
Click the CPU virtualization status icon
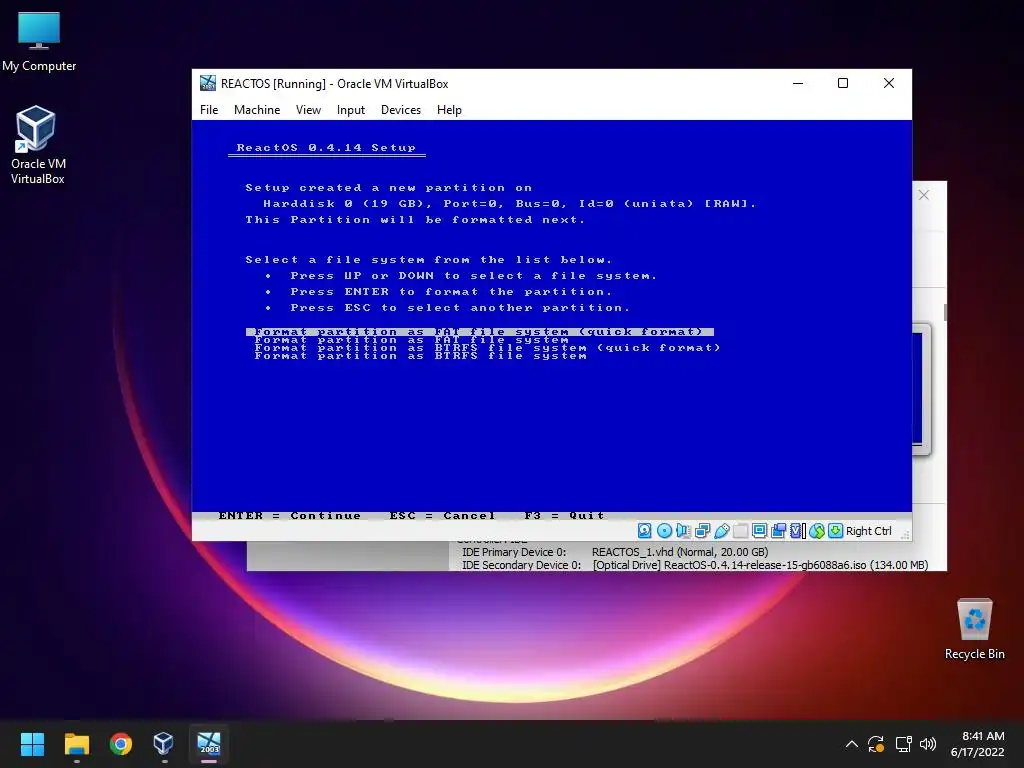(x=797, y=531)
